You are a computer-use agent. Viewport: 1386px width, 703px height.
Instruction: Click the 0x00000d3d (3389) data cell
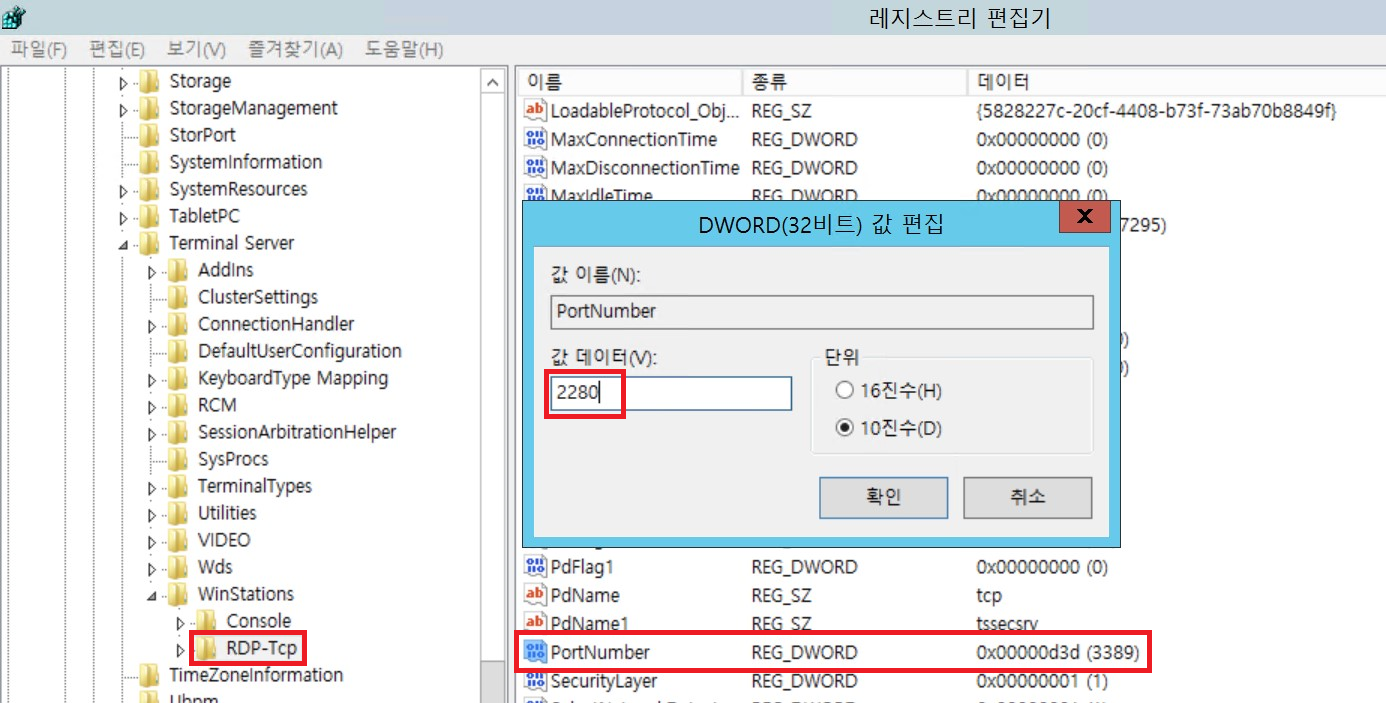tap(1059, 652)
